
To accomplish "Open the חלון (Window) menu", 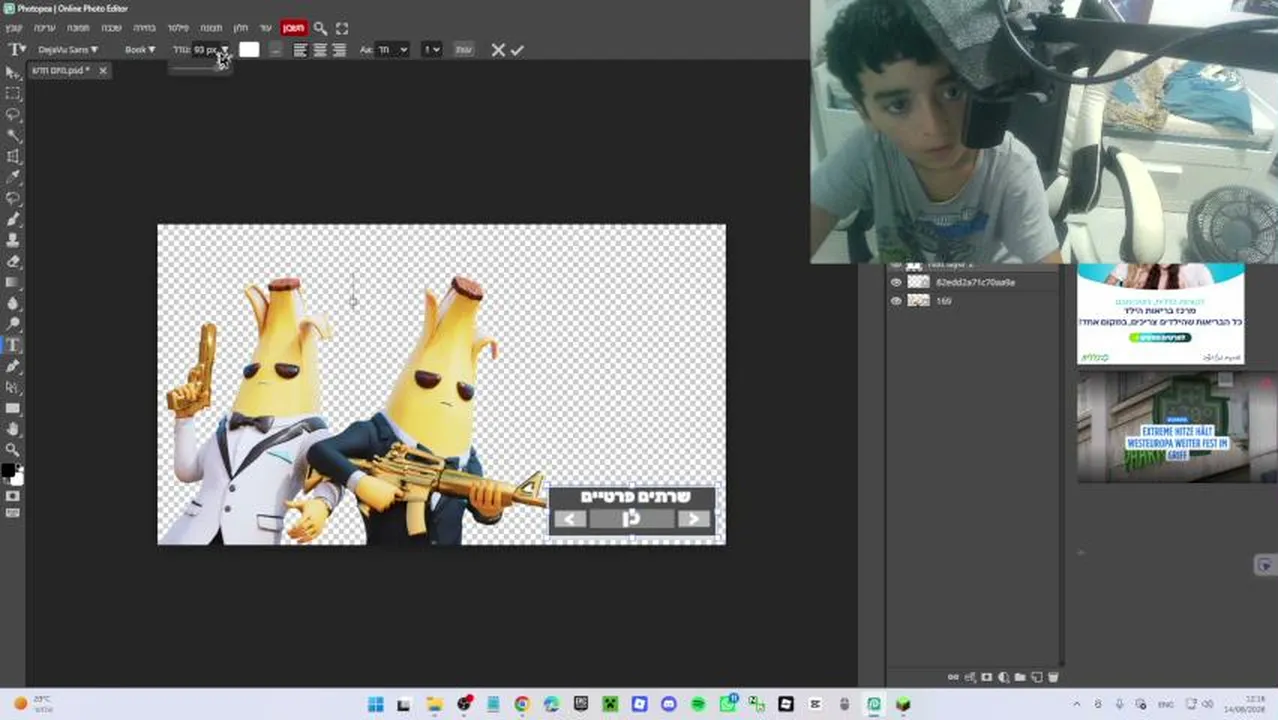I will (241, 28).
